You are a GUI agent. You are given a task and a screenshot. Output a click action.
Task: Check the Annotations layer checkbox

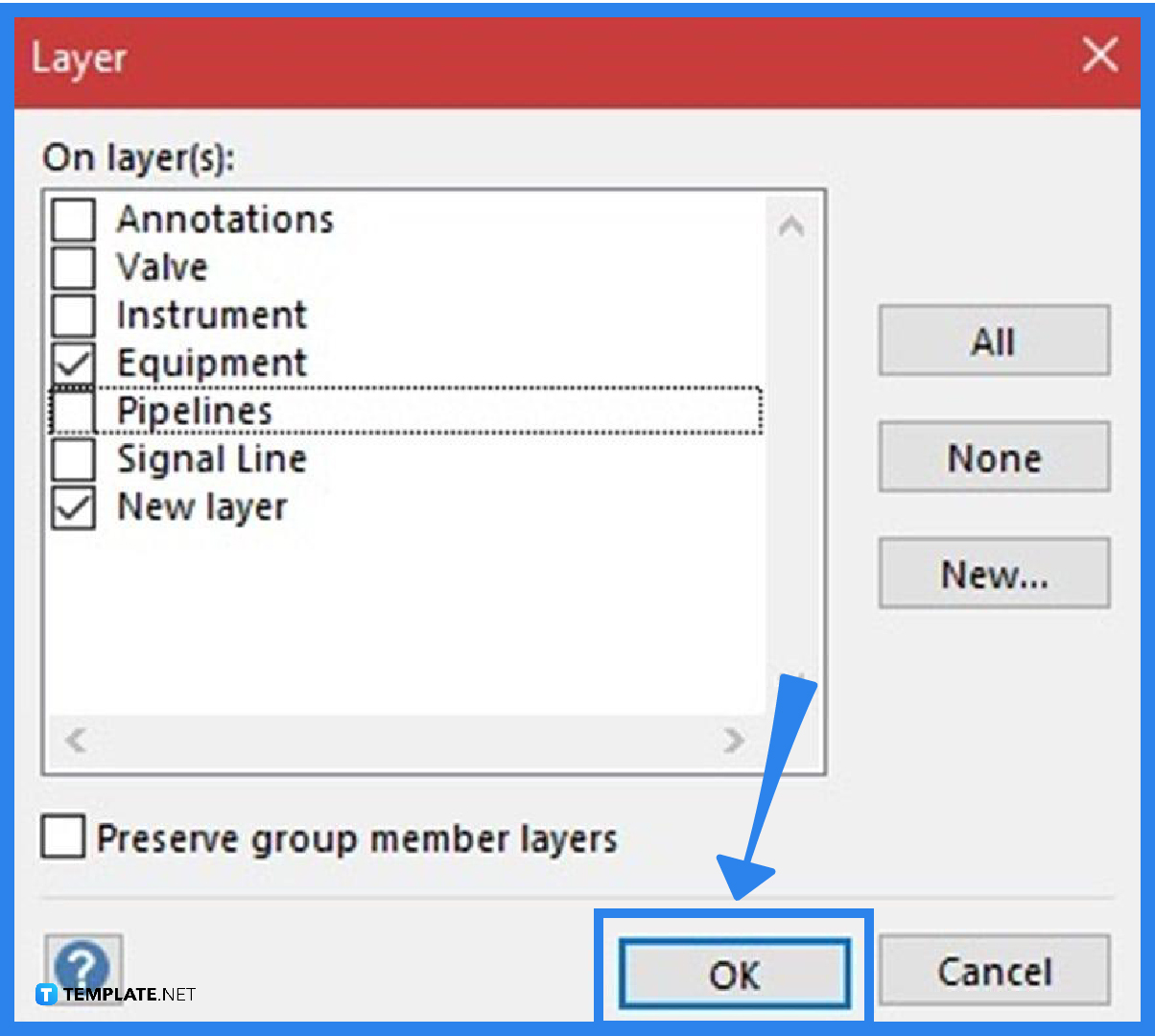tap(72, 219)
